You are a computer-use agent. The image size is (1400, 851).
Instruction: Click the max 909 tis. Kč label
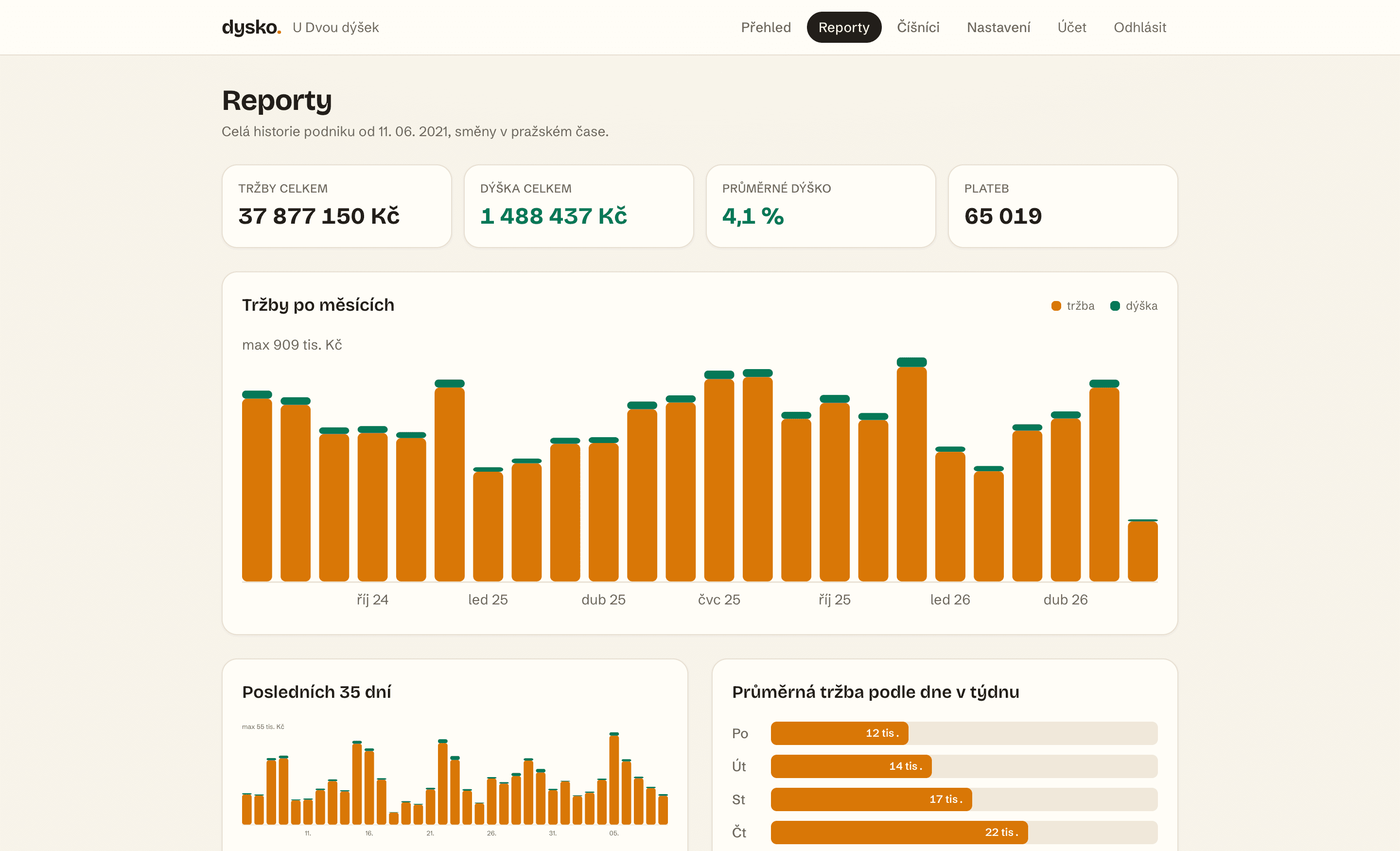click(292, 345)
